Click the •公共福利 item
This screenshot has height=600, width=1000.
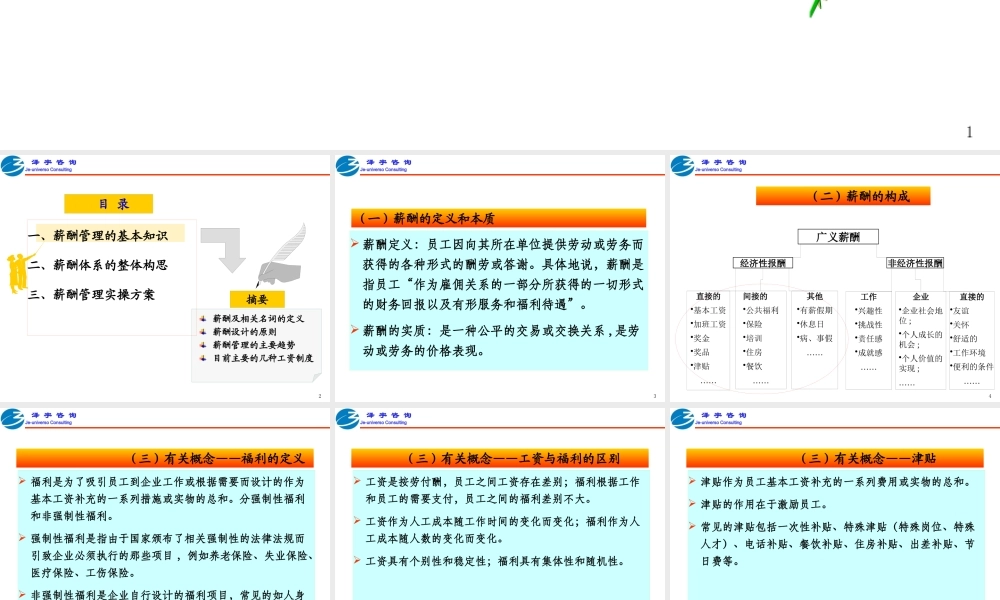(x=761, y=311)
